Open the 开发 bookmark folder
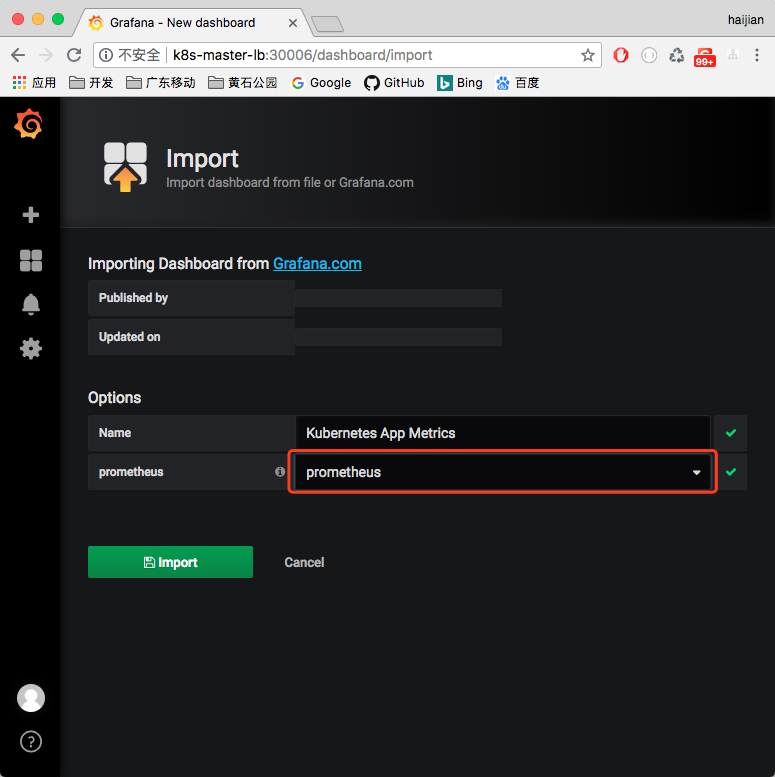Image resolution: width=775 pixels, height=777 pixels. click(x=91, y=83)
